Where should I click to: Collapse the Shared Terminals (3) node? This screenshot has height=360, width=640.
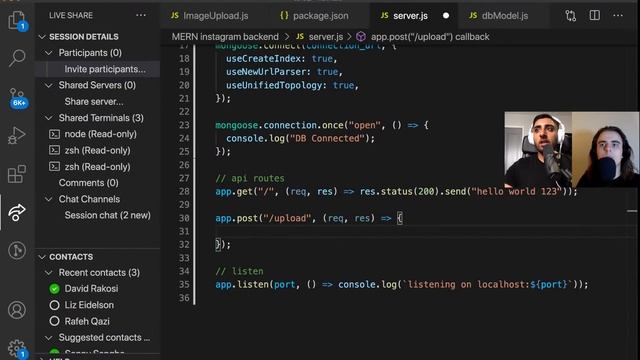coord(49,118)
